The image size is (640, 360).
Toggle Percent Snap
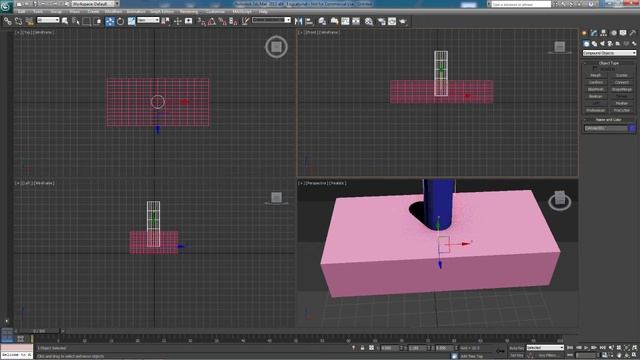(222, 21)
